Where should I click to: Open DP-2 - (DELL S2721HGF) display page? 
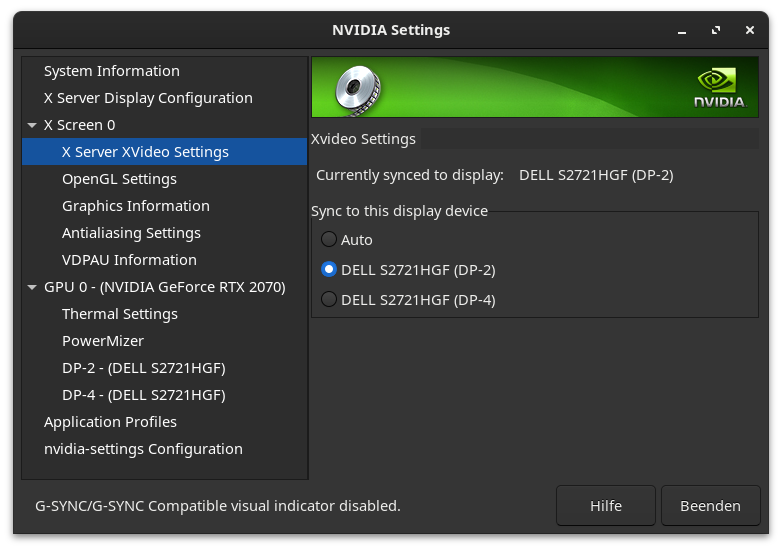(x=165, y=367)
